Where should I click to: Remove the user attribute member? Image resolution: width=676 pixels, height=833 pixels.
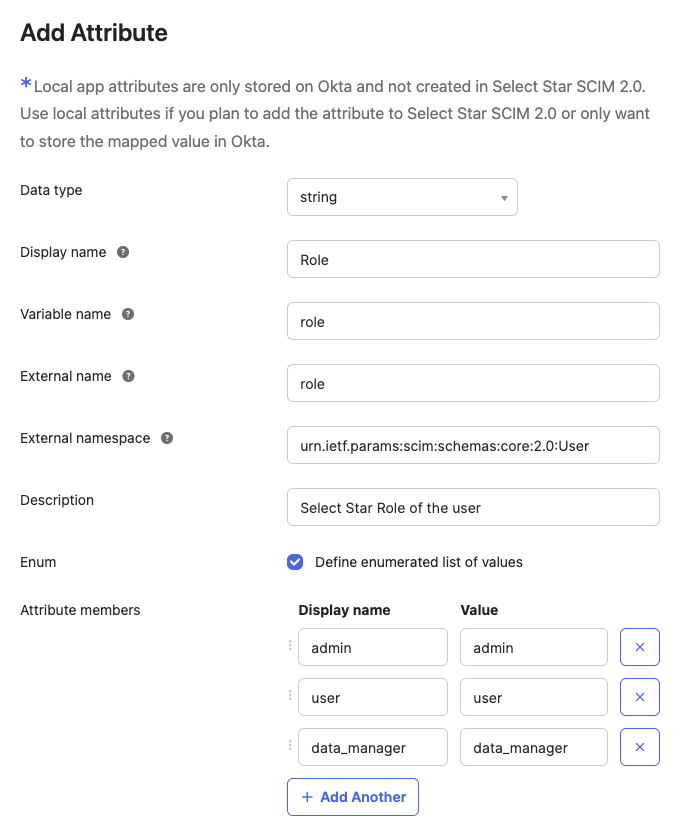pyautogui.click(x=640, y=697)
